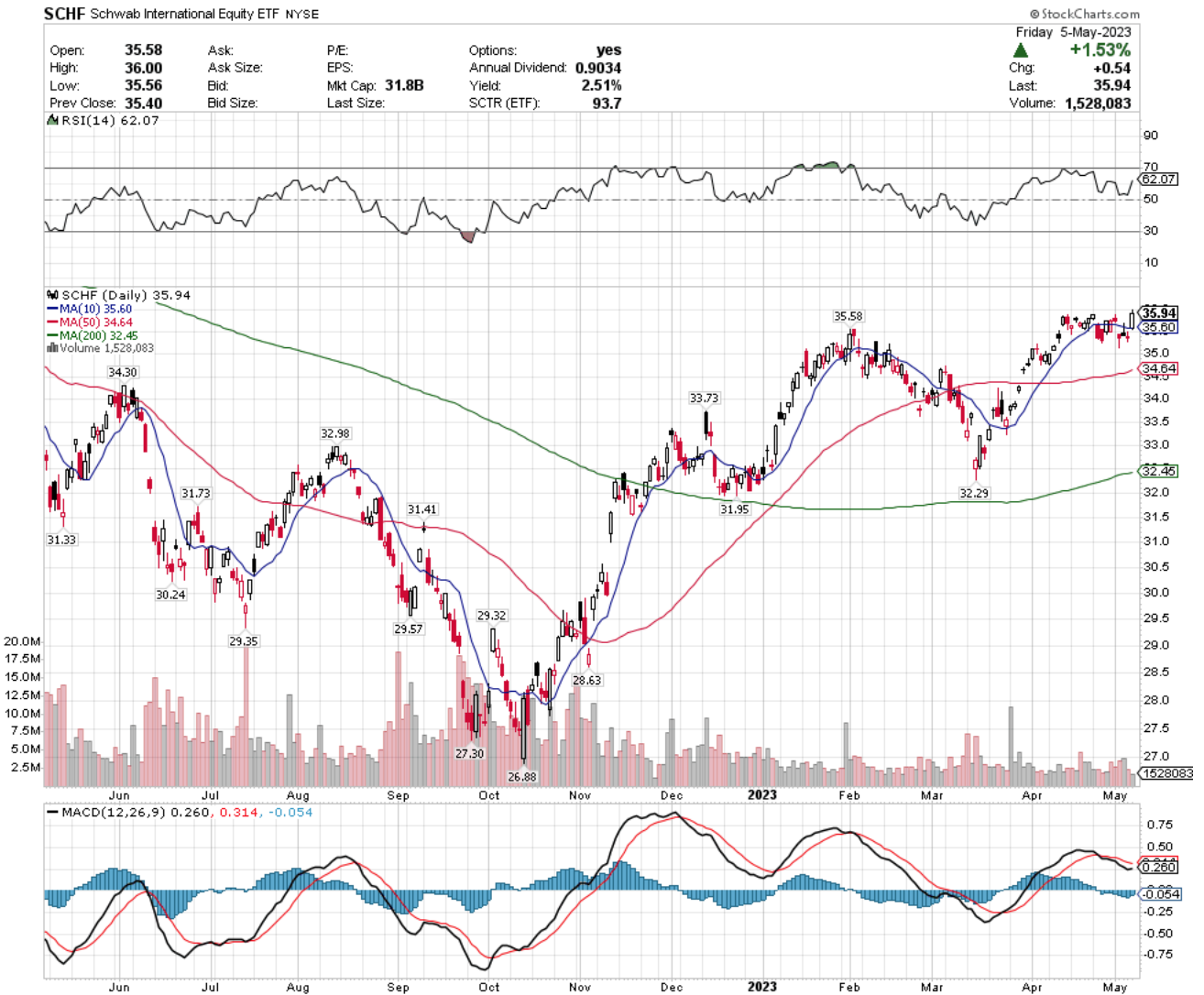1204x995 pixels.
Task: Click the 28.63 price label on the chart
Action: (587, 681)
